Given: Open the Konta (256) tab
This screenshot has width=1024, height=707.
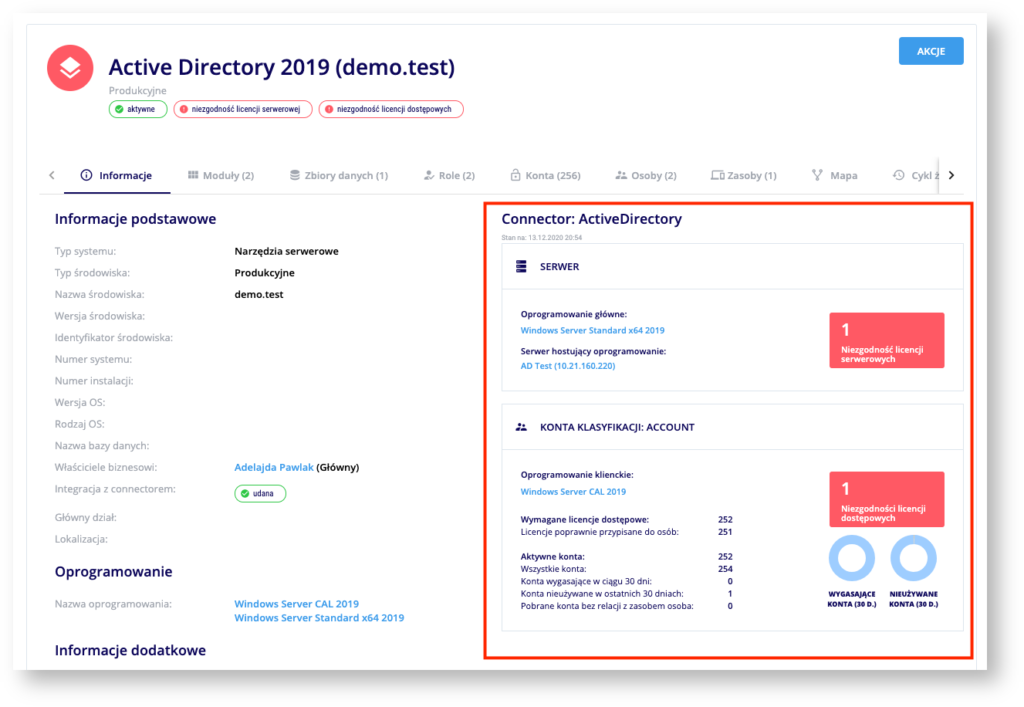Looking at the screenshot, I should click(545, 175).
